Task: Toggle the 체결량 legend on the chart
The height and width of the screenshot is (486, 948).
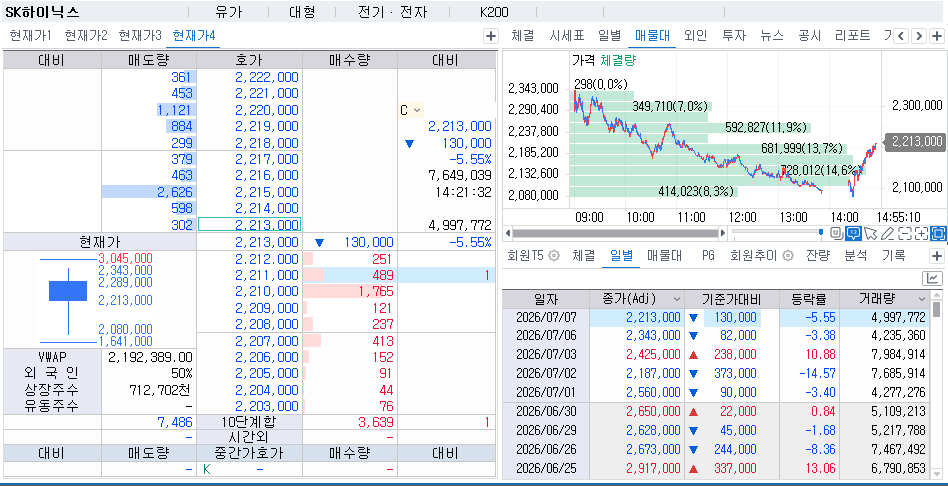Action: tap(618, 60)
